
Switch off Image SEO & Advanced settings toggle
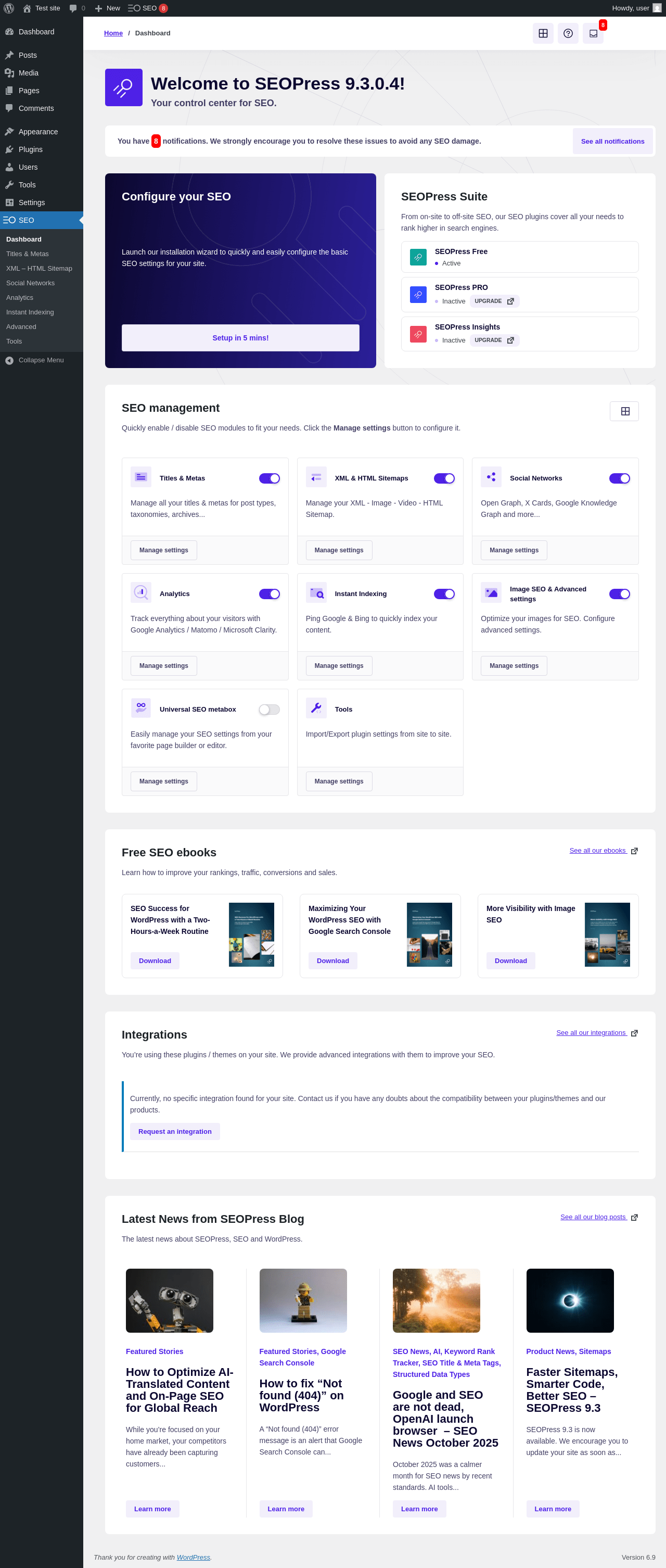pyautogui.click(x=620, y=594)
